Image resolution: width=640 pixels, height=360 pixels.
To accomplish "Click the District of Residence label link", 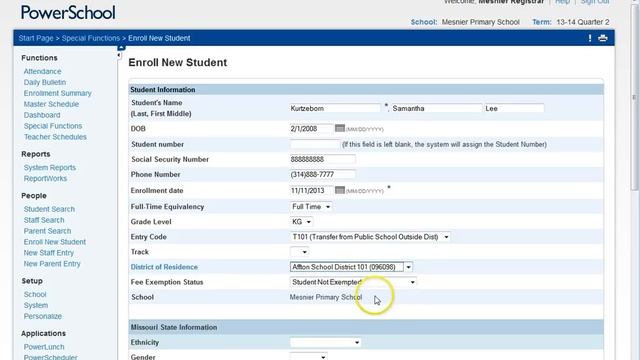I will point(164,267).
